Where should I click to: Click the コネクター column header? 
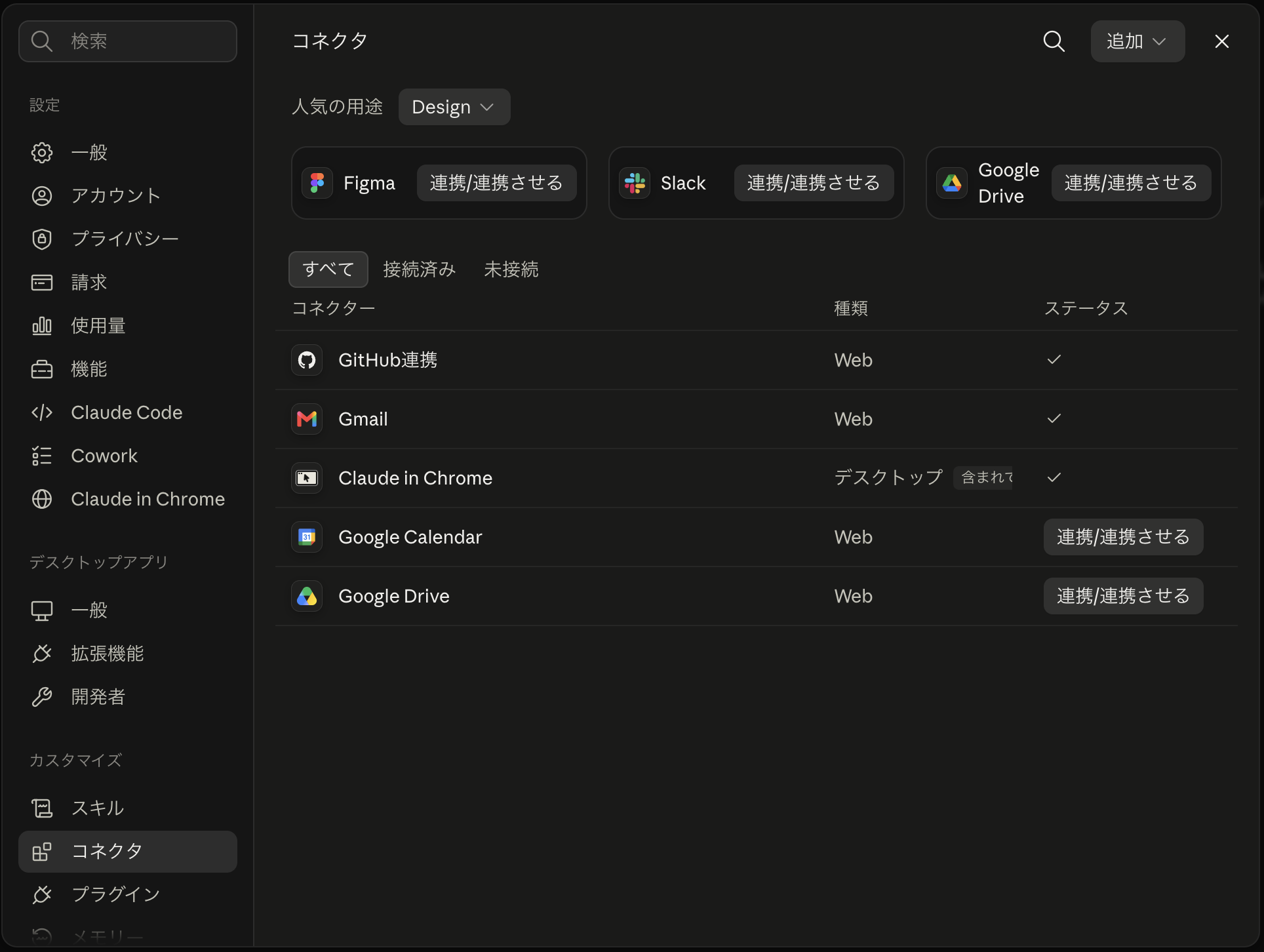(x=333, y=308)
